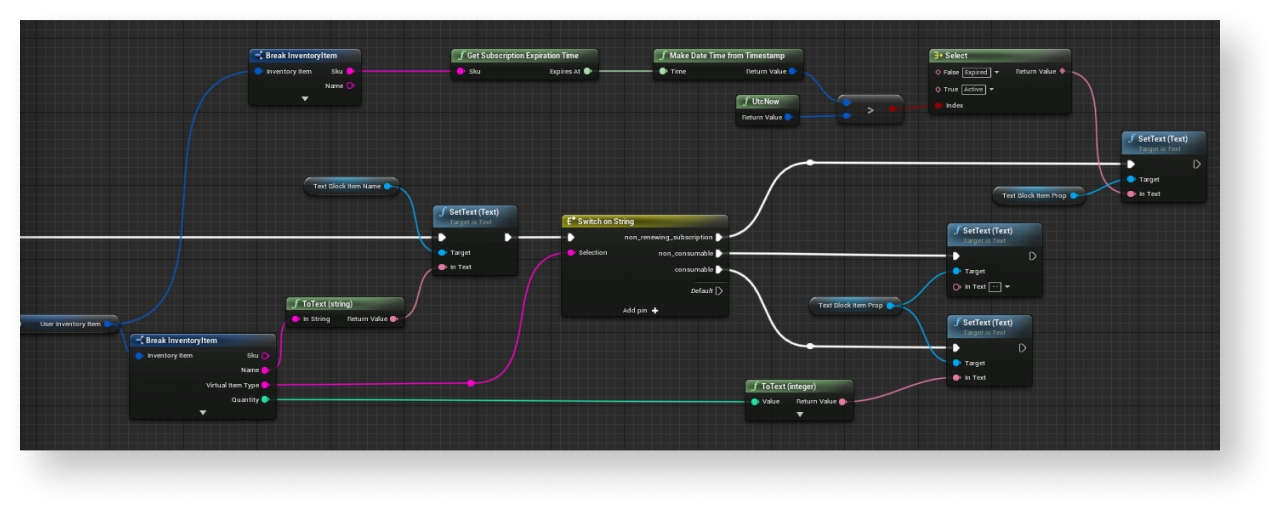Click the Quantity output pin
Screen dimensions: 1280x511
[265, 399]
